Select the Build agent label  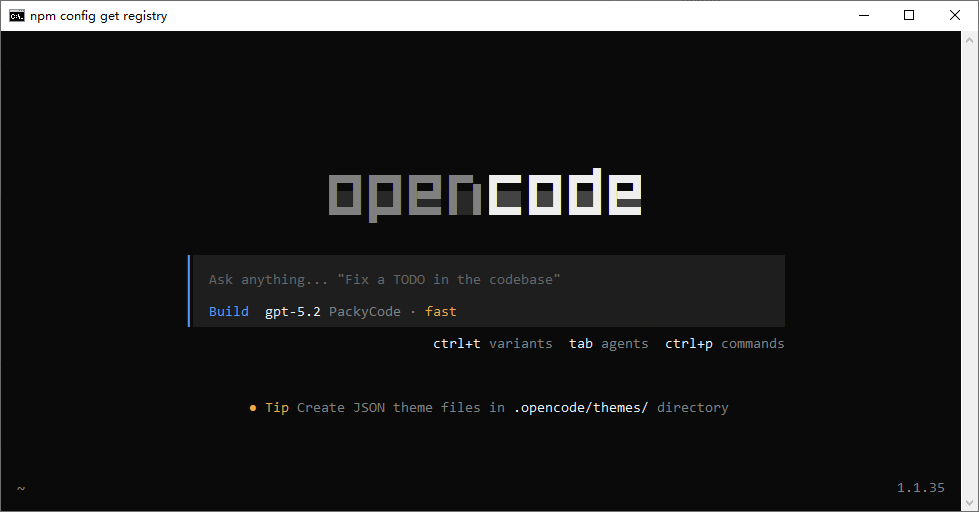(x=229, y=312)
